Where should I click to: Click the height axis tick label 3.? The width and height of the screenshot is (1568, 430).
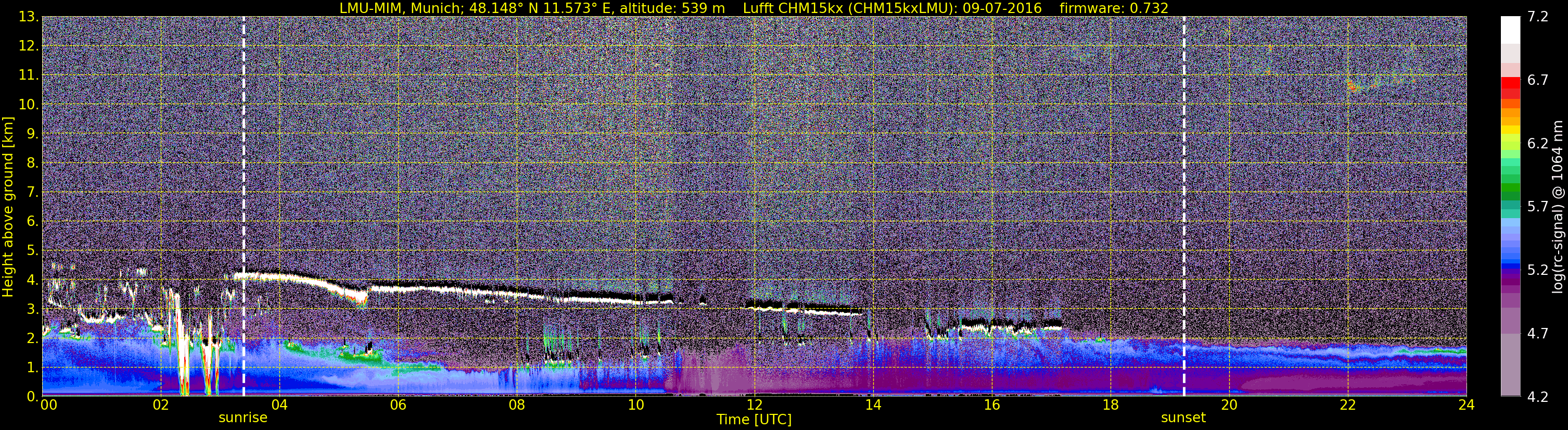pos(32,309)
